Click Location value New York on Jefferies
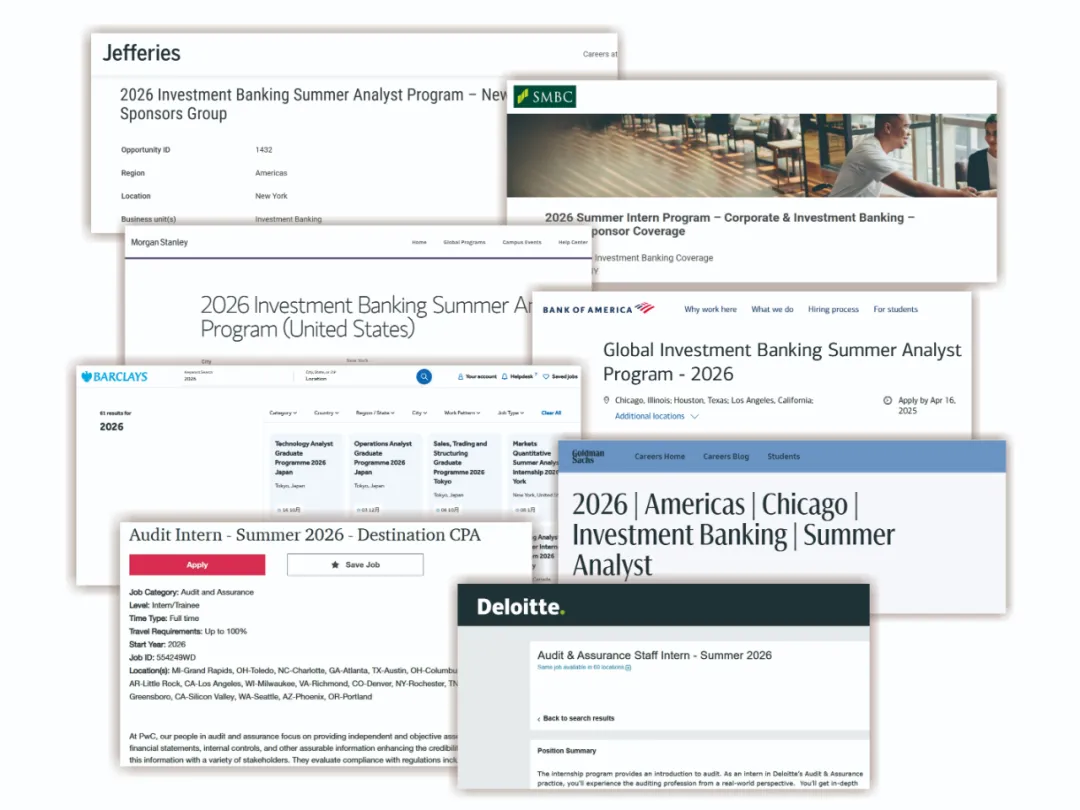 pos(271,196)
